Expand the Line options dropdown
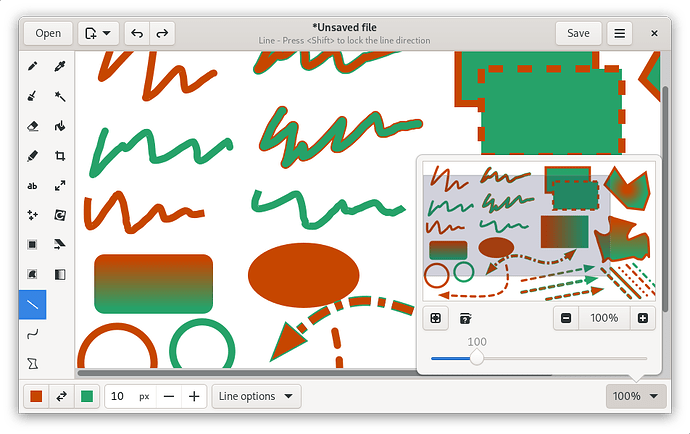Screen dimensions: 690x434 (257, 396)
